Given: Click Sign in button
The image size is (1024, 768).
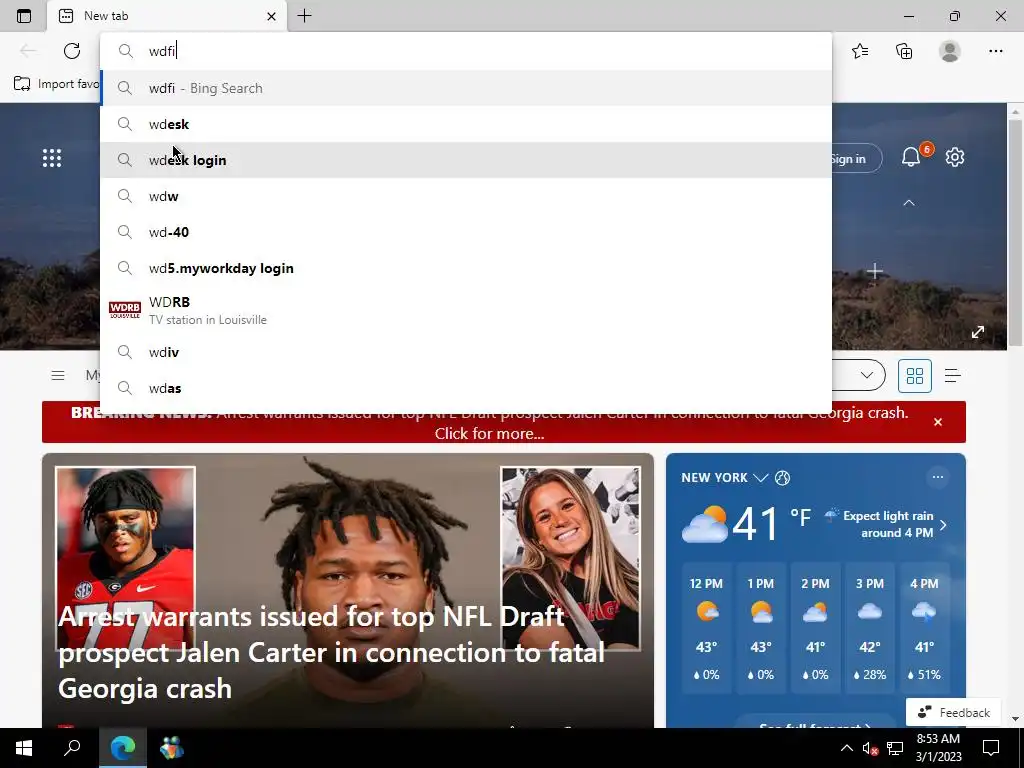Looking at the screenshot, I should point(856,159).
